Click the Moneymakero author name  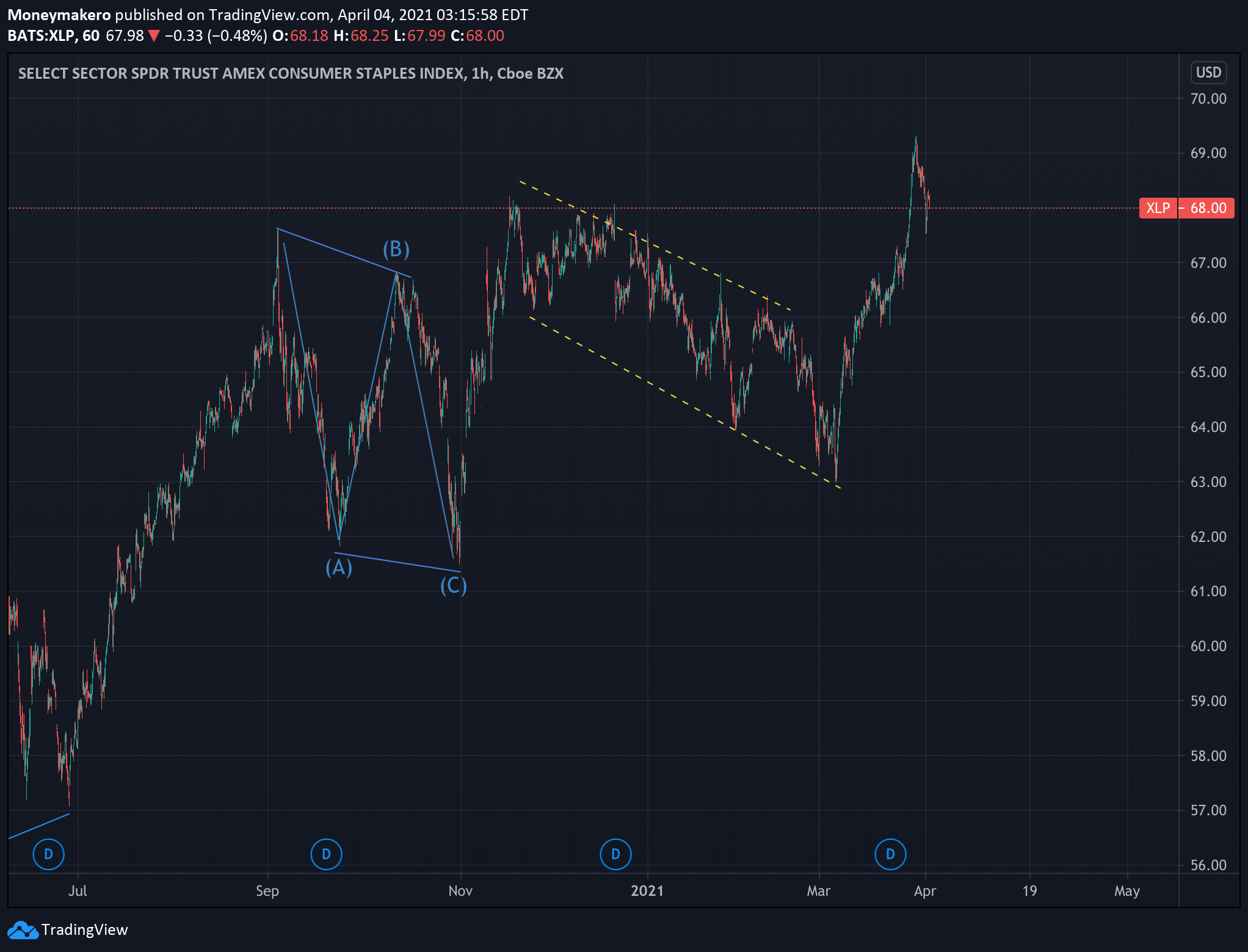pyautogui.click(x=59, y=15)
